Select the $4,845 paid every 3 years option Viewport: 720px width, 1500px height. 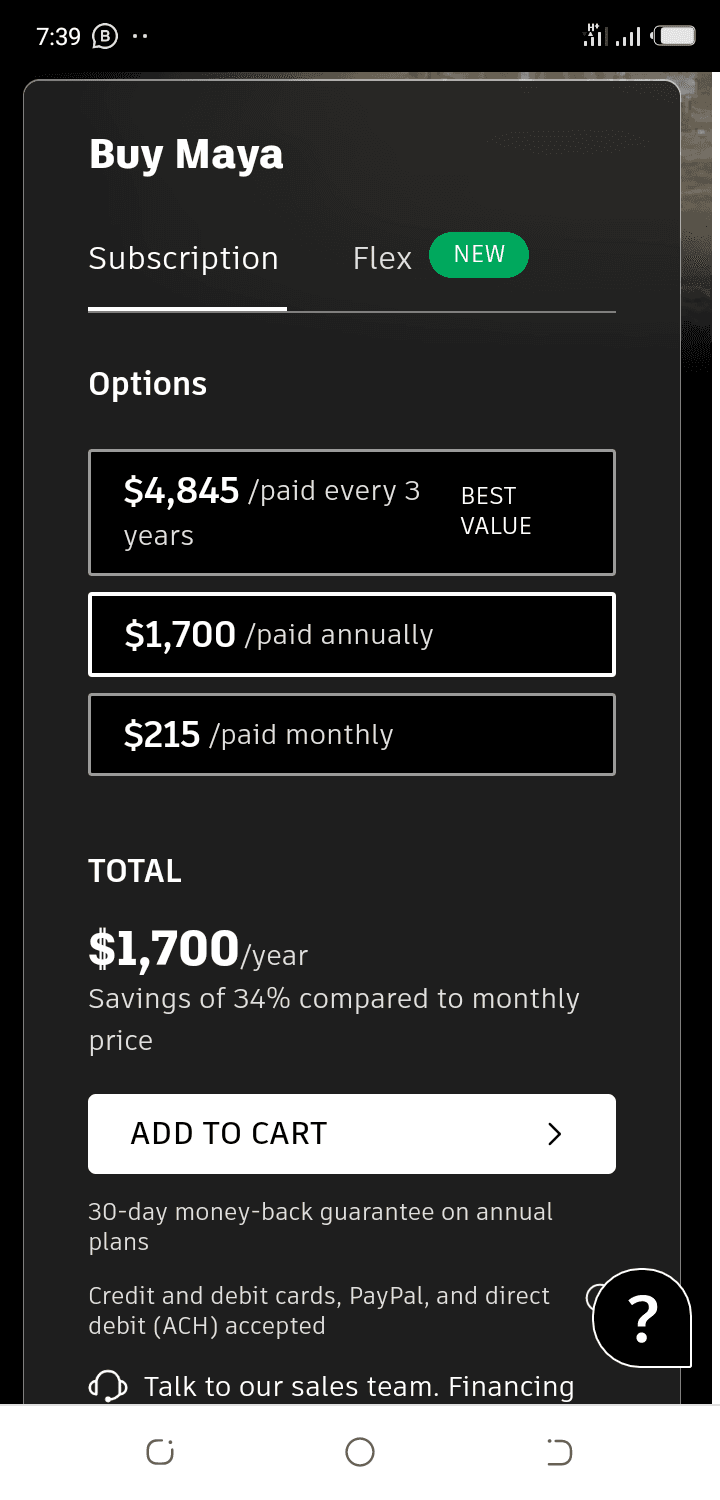point(352,513)
